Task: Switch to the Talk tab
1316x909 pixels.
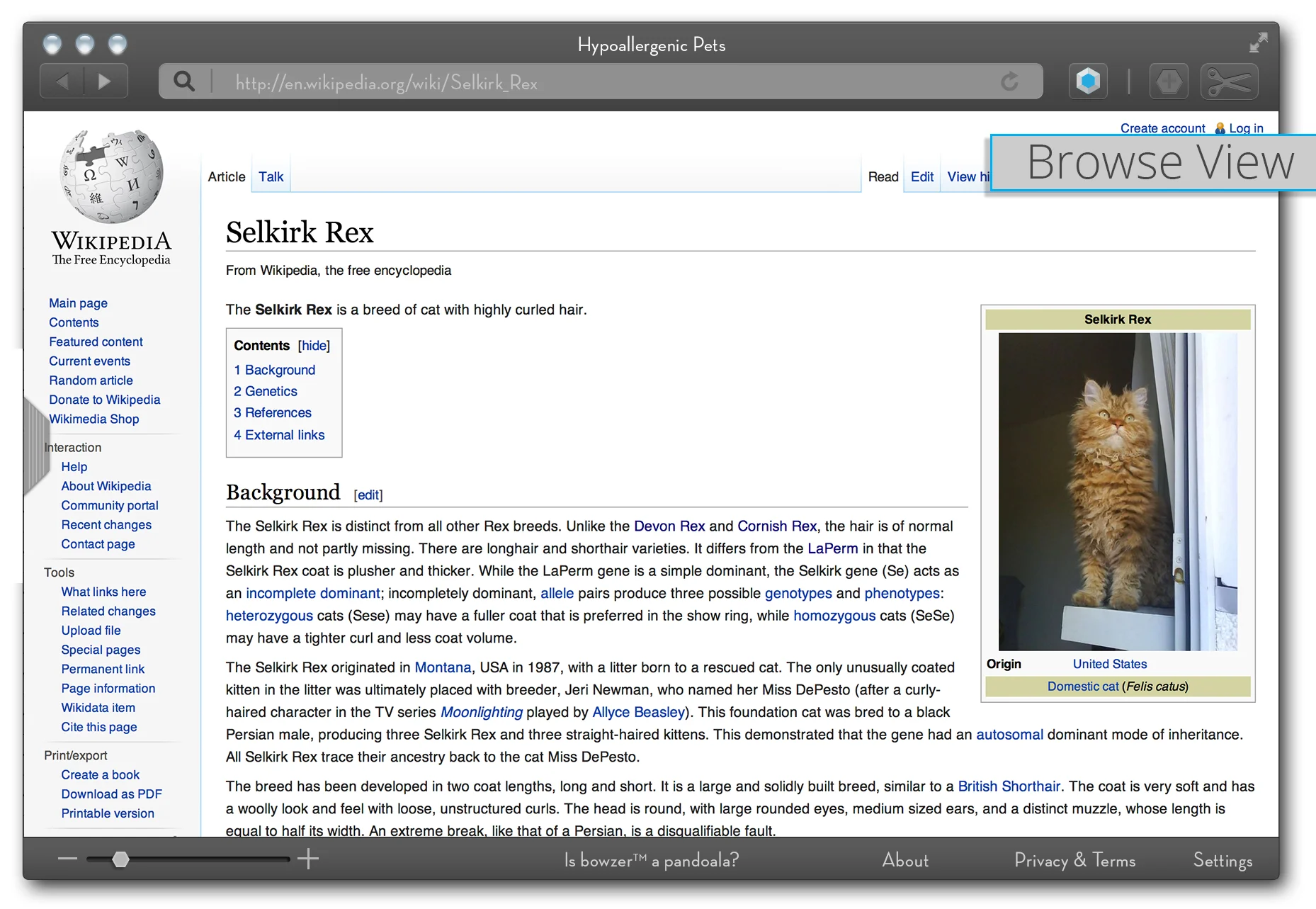Action: pos(271,176)
